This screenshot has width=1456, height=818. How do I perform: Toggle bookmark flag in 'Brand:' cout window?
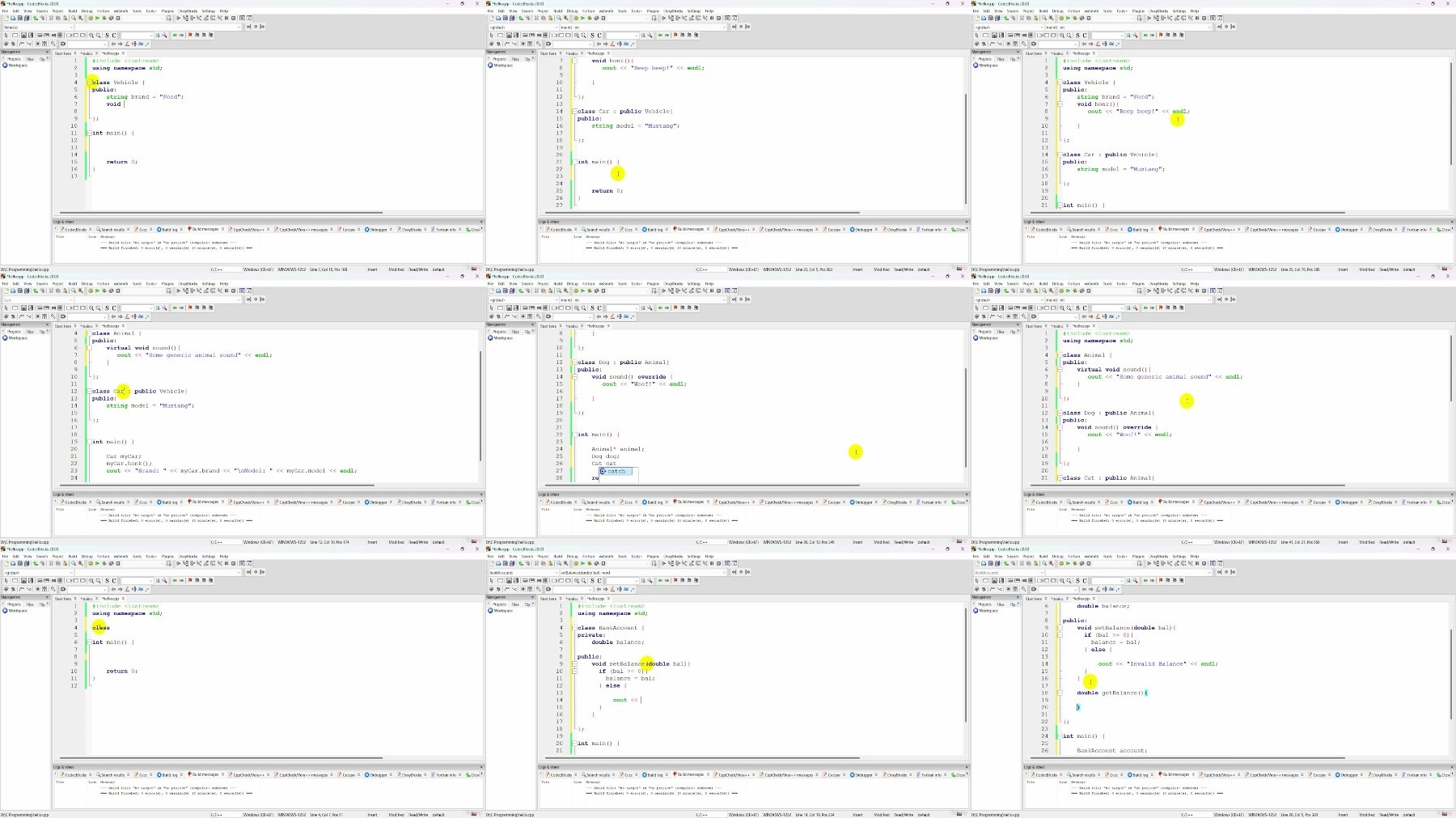(190, 307)
